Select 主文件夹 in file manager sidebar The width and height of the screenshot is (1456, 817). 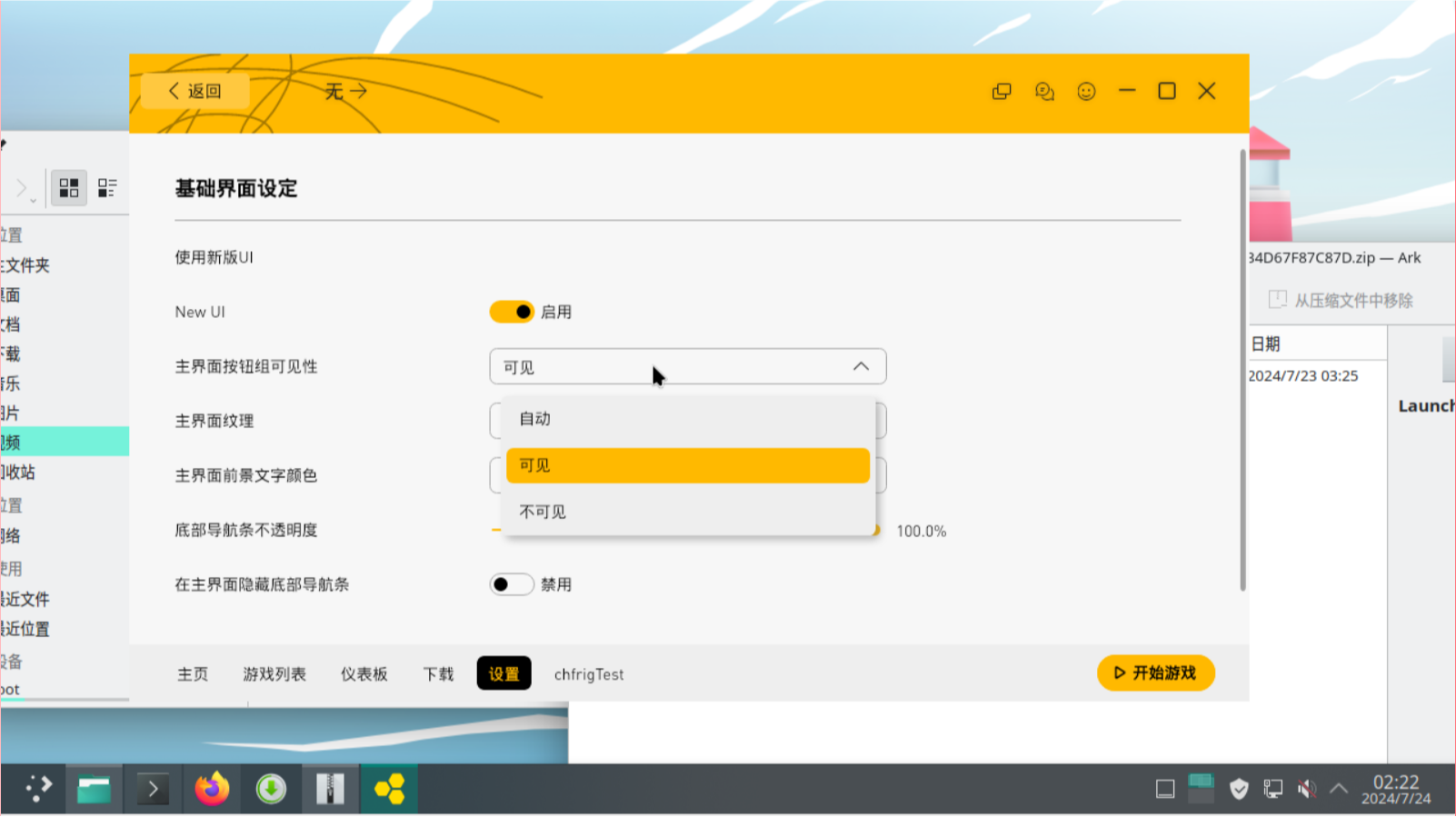[x=64, y=265]
